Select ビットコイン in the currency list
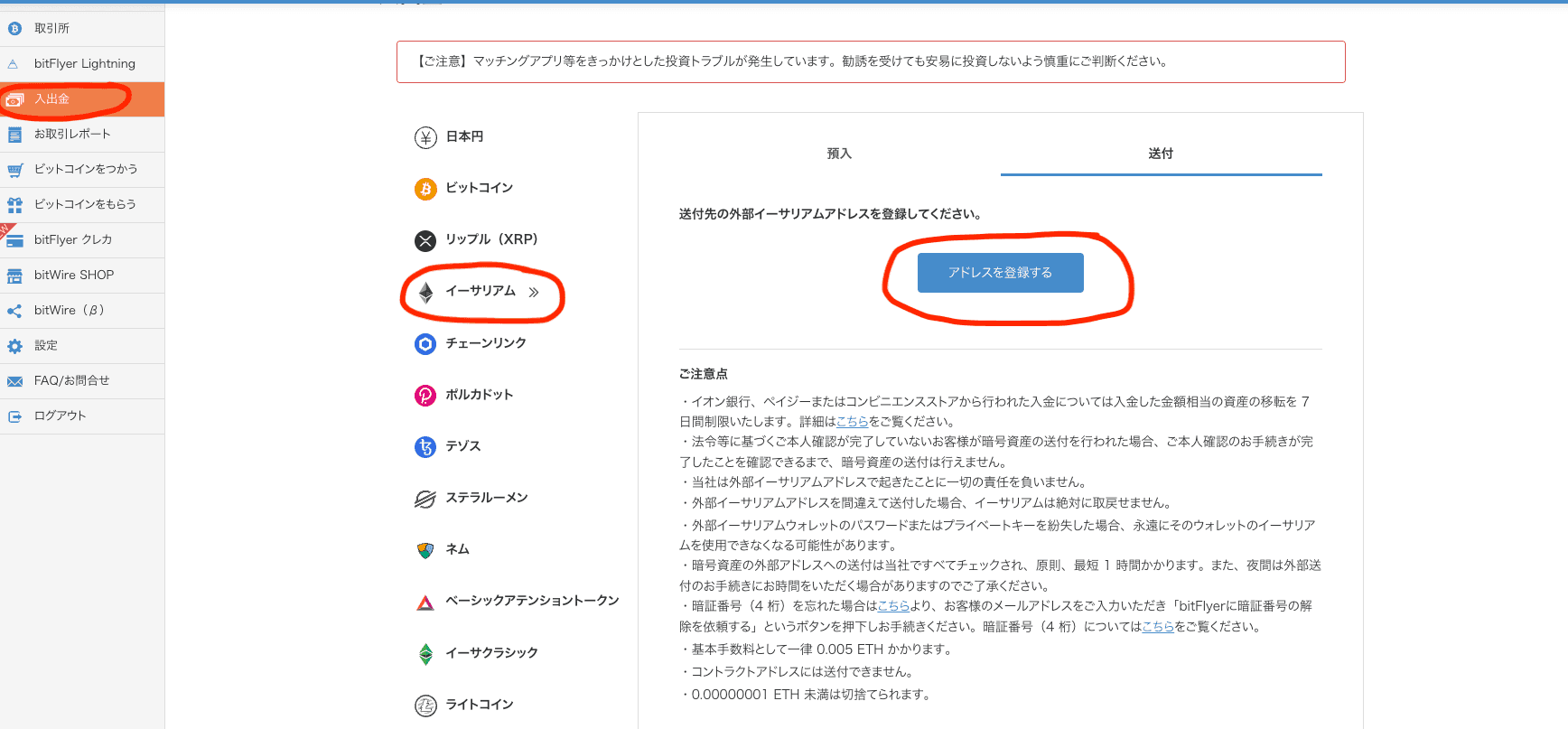This screenshot has height=729, width=1568. 479,189
